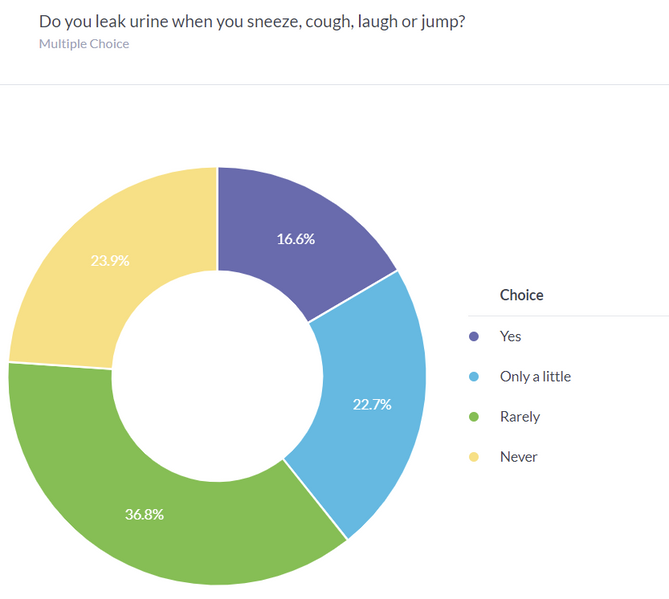The height and width of the screenshot is (599, 669).
Task: Click the 16.6% data label
Action: tap(296, 239)
